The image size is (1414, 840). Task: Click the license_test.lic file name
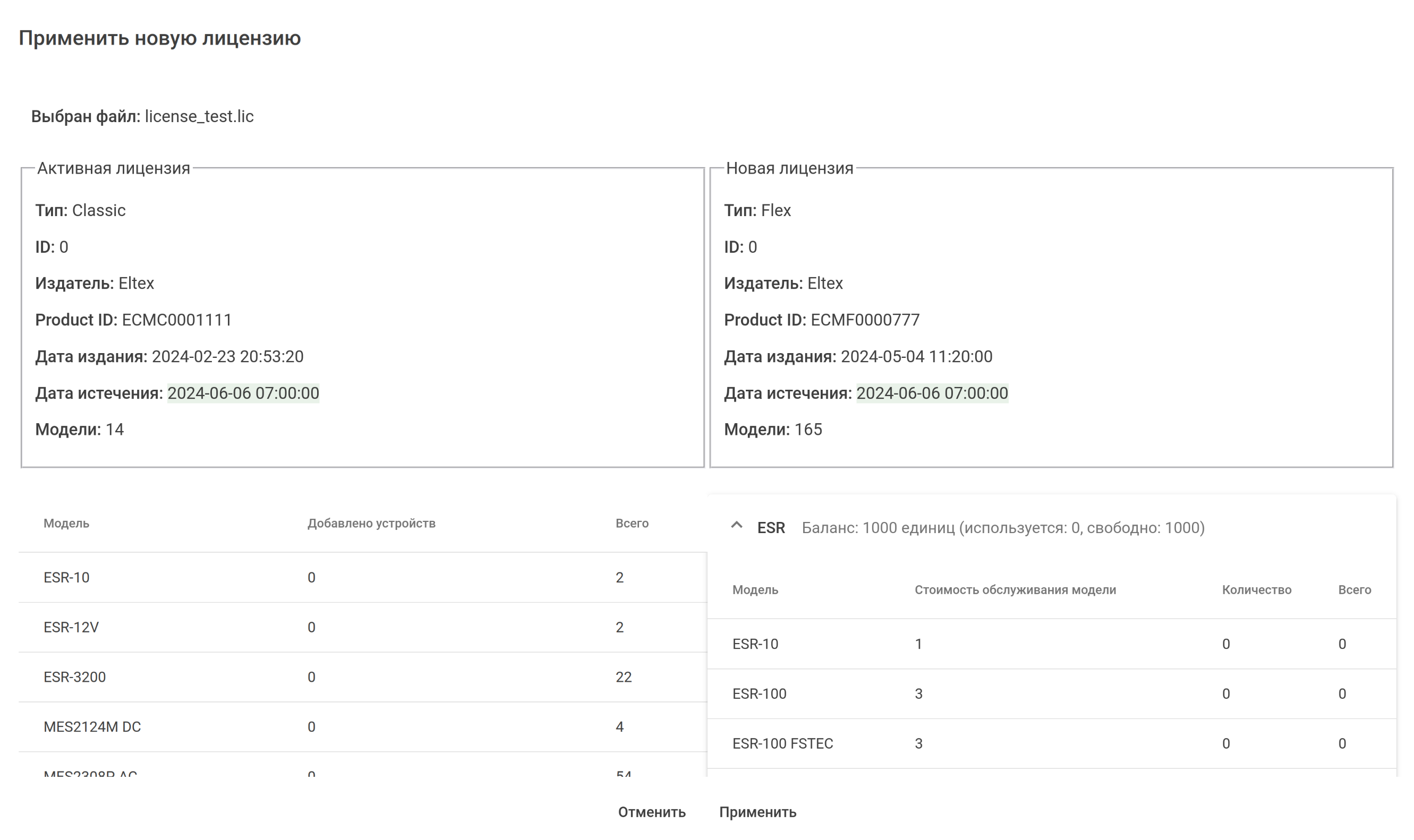pos(199,117)
